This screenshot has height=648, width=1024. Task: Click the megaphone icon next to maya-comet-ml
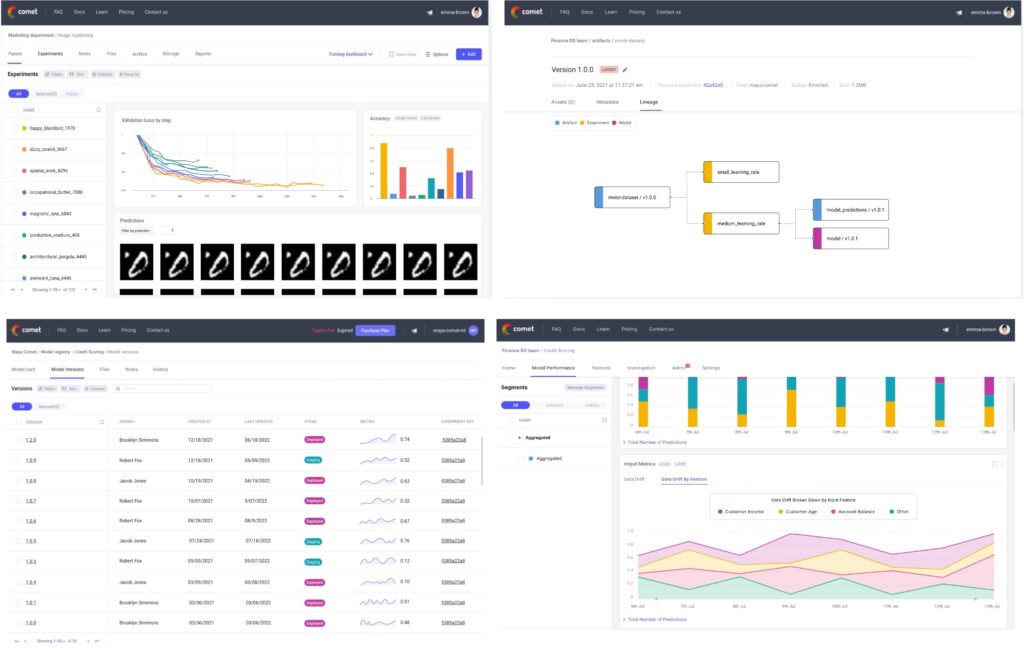[413, 330]
